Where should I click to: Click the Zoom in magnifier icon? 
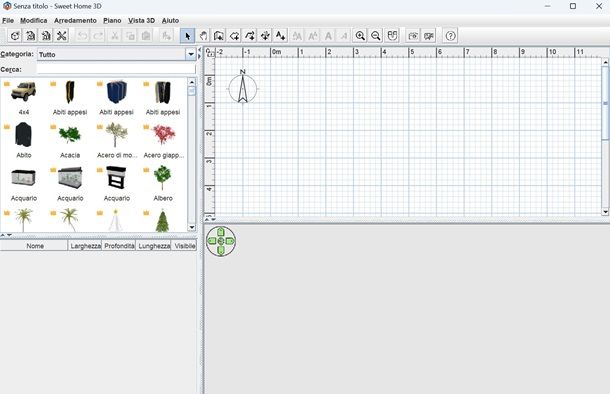click(x=360, y=36)
